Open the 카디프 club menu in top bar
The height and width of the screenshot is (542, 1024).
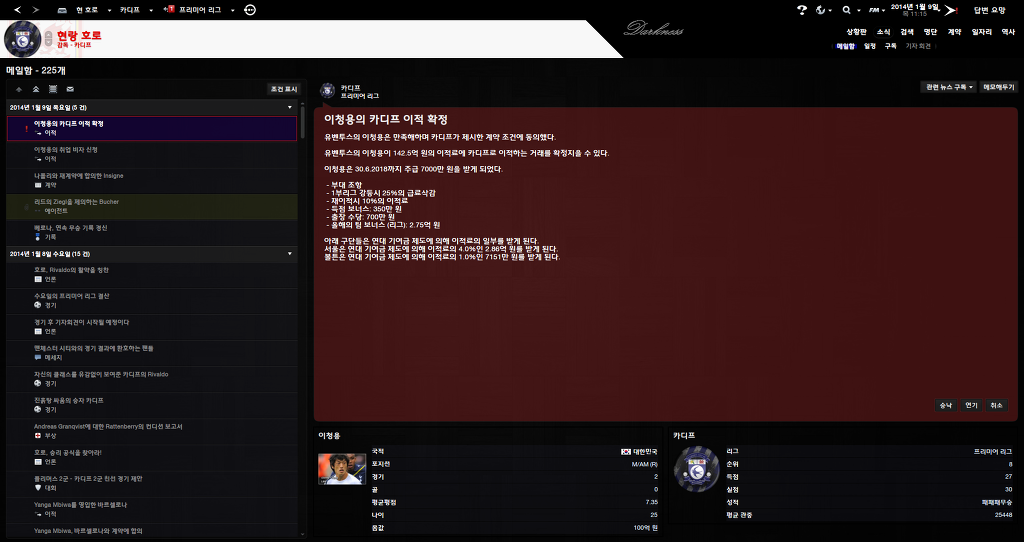129,10
